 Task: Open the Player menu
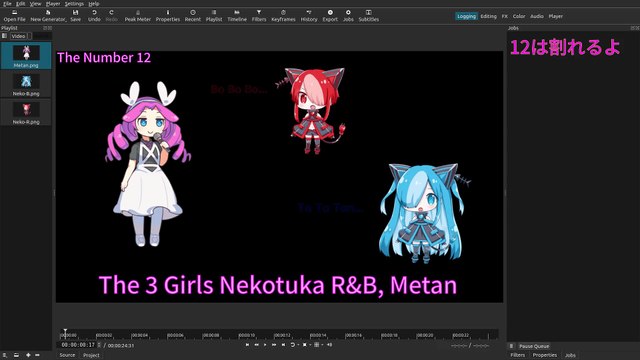pos(53,3)
